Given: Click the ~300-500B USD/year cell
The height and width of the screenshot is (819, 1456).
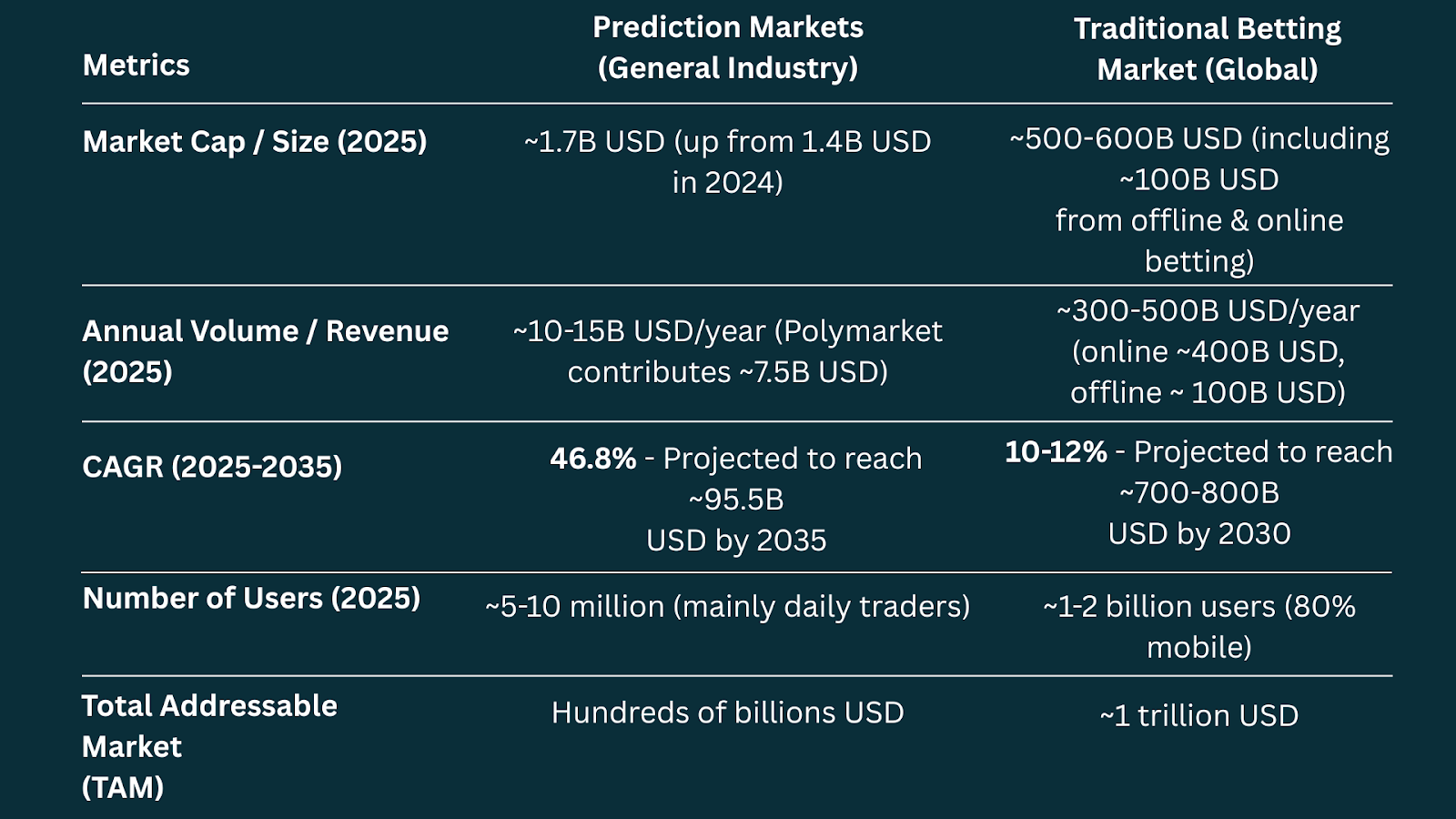Looking at the screenshot, I should coord(1208,351).
